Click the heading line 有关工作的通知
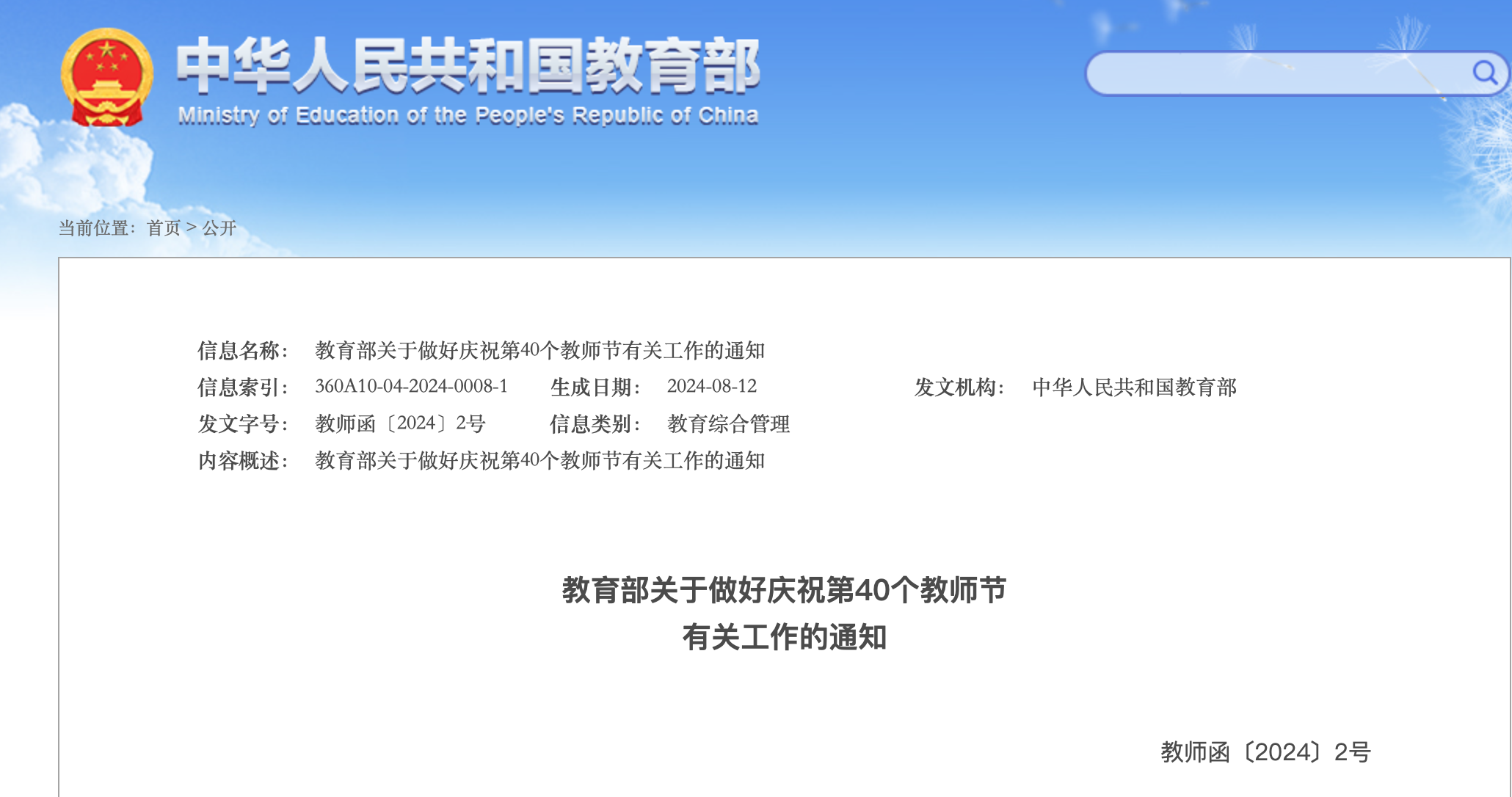 pos(784,637)
